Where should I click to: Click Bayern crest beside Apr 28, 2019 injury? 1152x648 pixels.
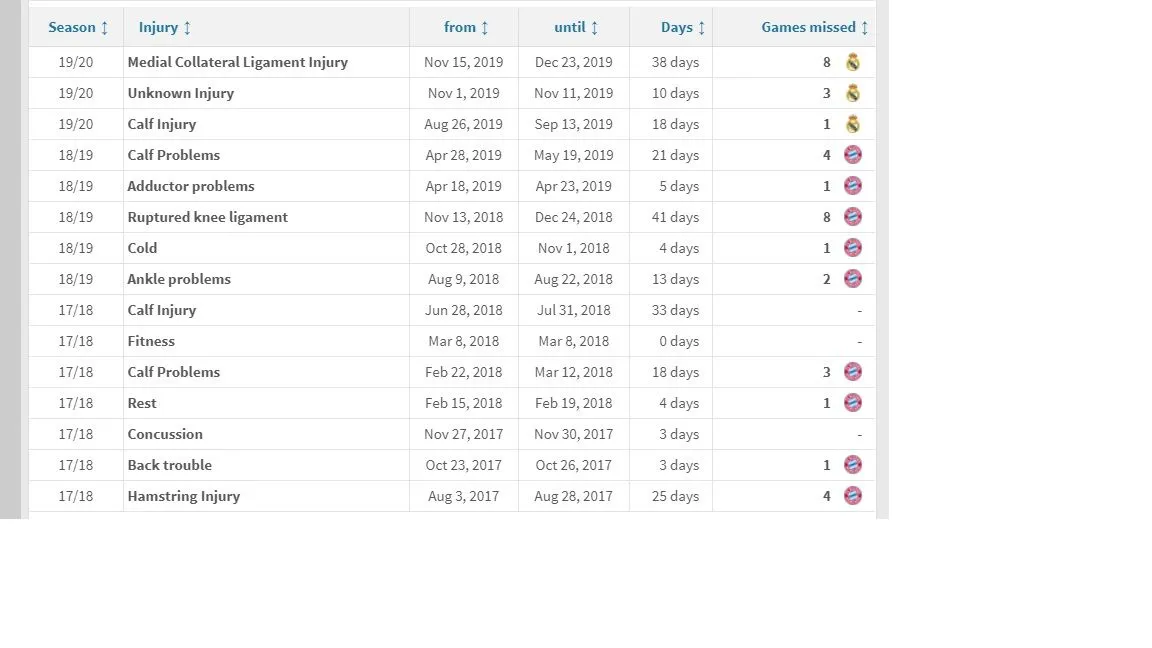point(852,155)
